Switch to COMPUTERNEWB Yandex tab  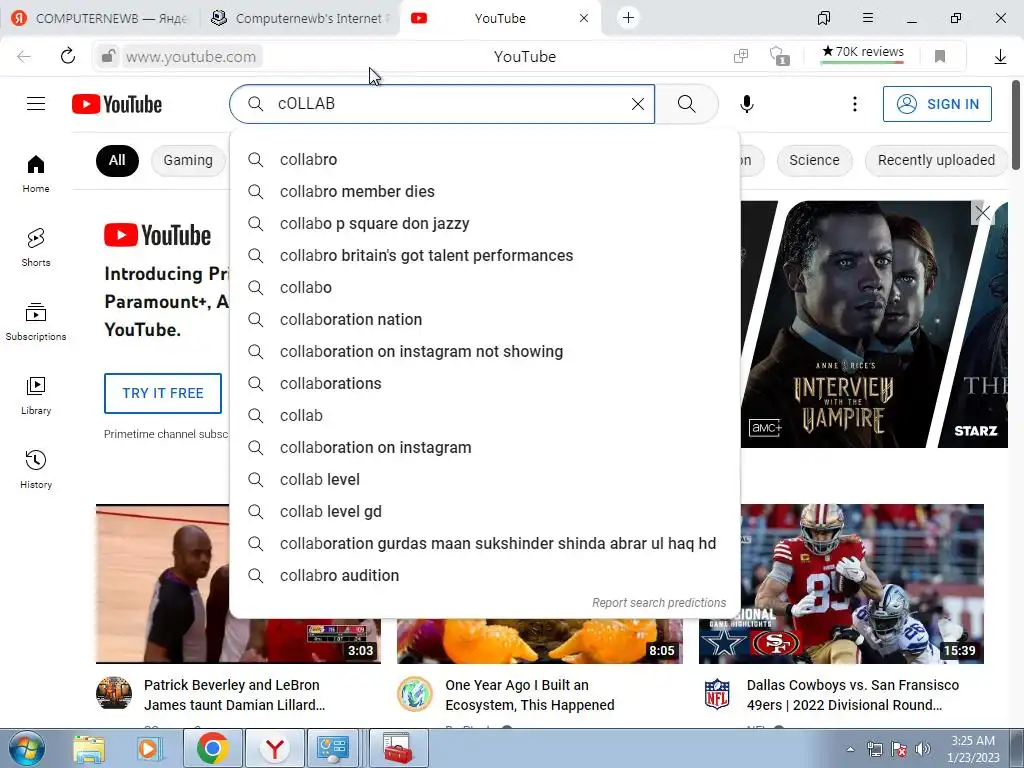(x=99, y=18)
